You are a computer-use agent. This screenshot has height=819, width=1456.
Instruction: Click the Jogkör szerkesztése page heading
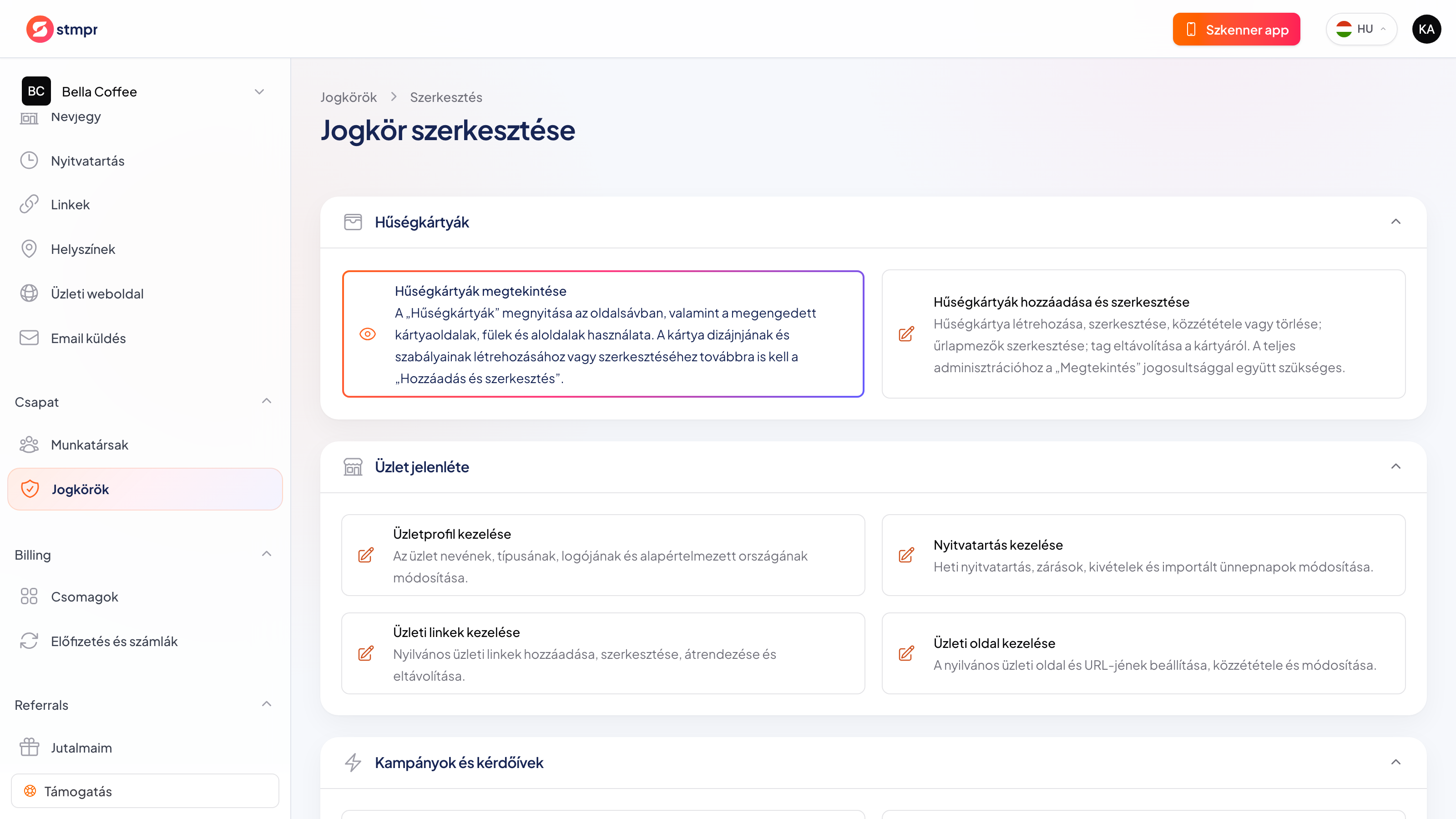448,131
